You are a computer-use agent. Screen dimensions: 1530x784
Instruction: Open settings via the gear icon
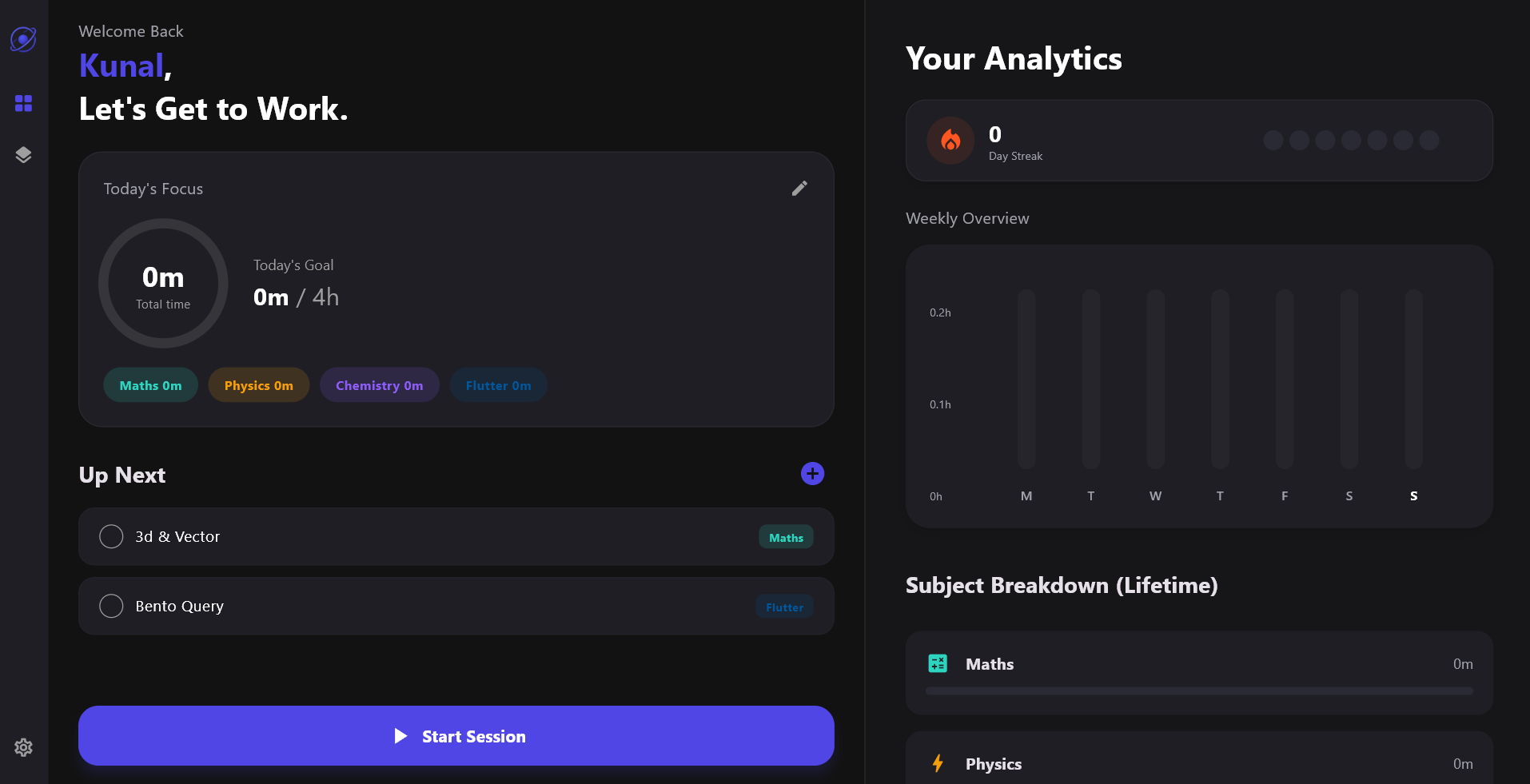(23, 747)
